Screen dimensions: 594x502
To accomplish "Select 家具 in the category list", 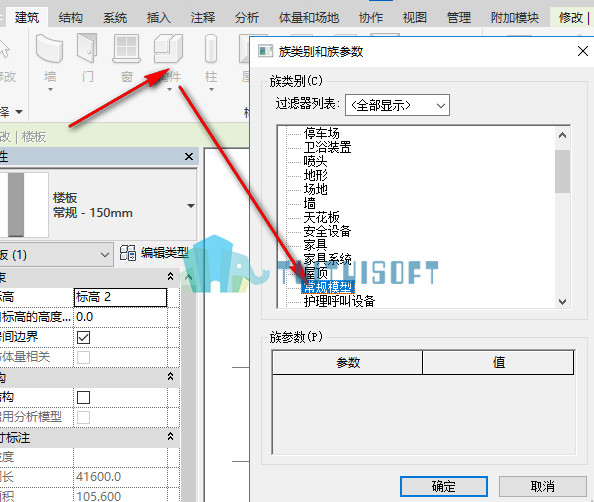I will pyautogui.click(x=315, y=245).
